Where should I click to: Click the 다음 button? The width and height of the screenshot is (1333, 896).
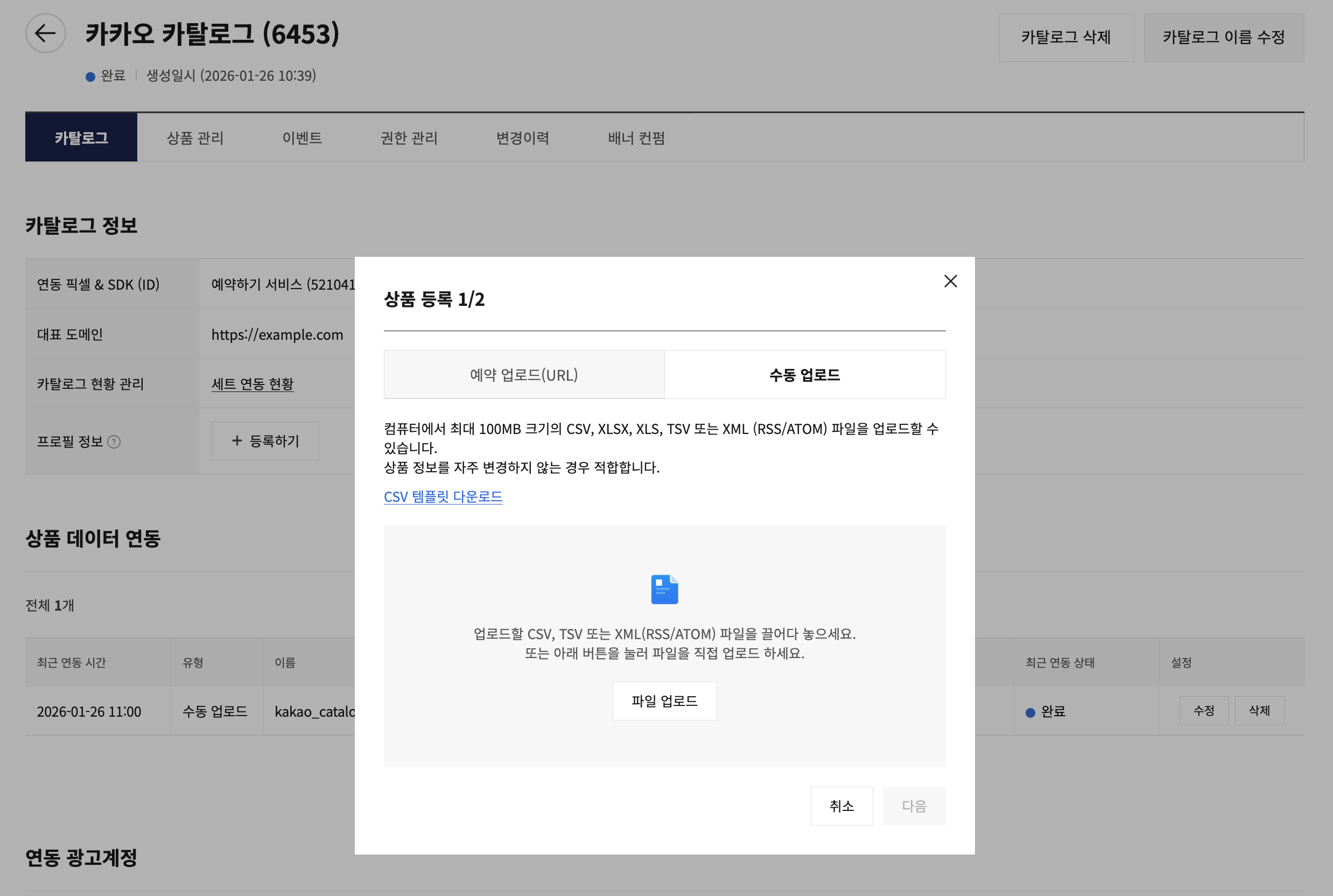(x=913, y=806)
